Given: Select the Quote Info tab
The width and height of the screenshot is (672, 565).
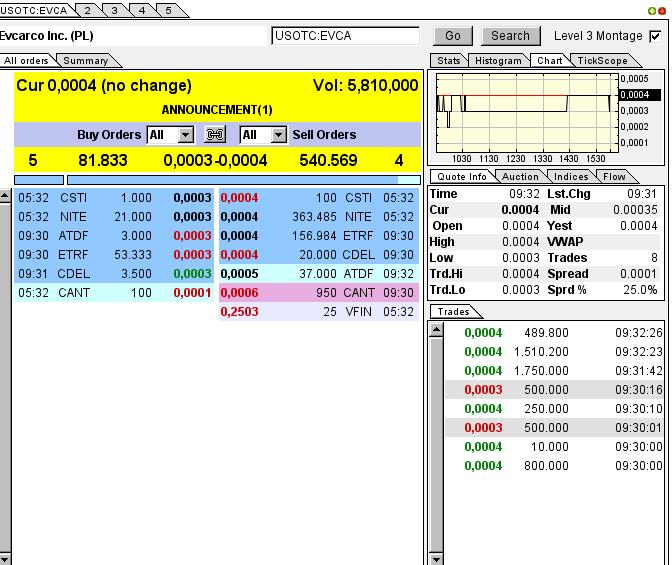Looking at the screenshot, I should point(462,177).
